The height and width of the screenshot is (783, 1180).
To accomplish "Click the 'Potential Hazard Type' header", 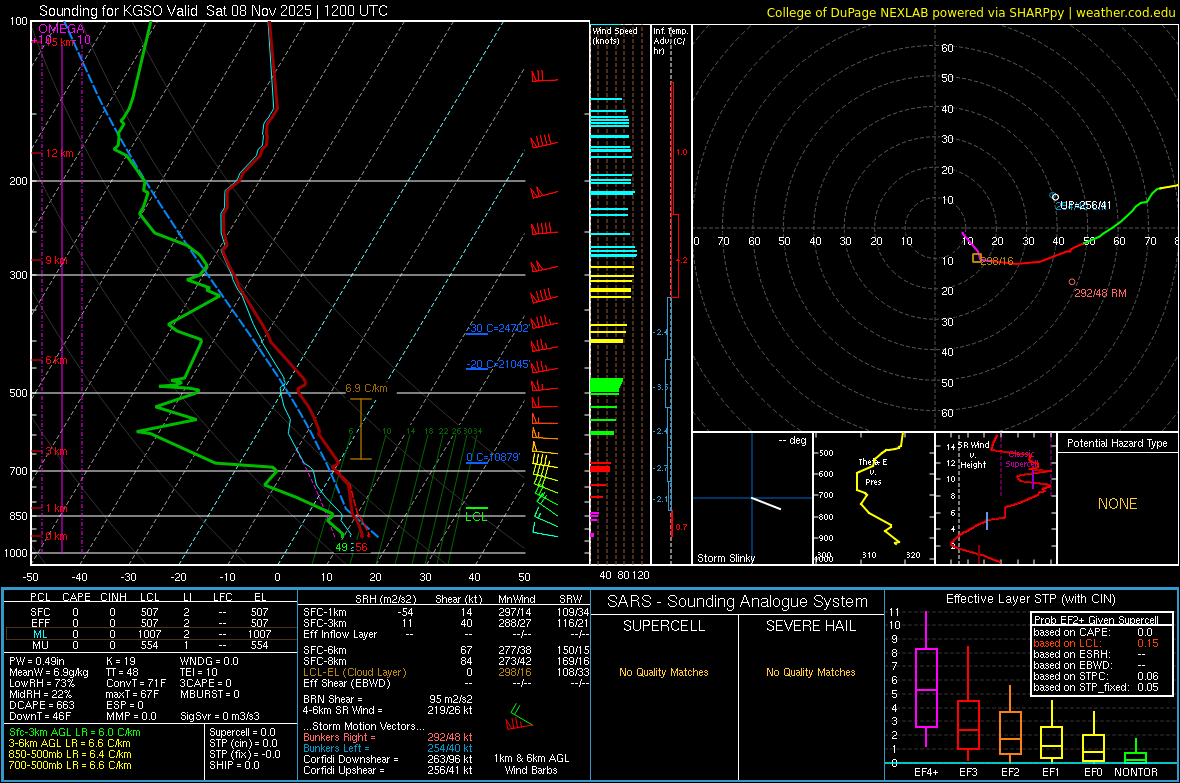I will (x=1118, y=443).
